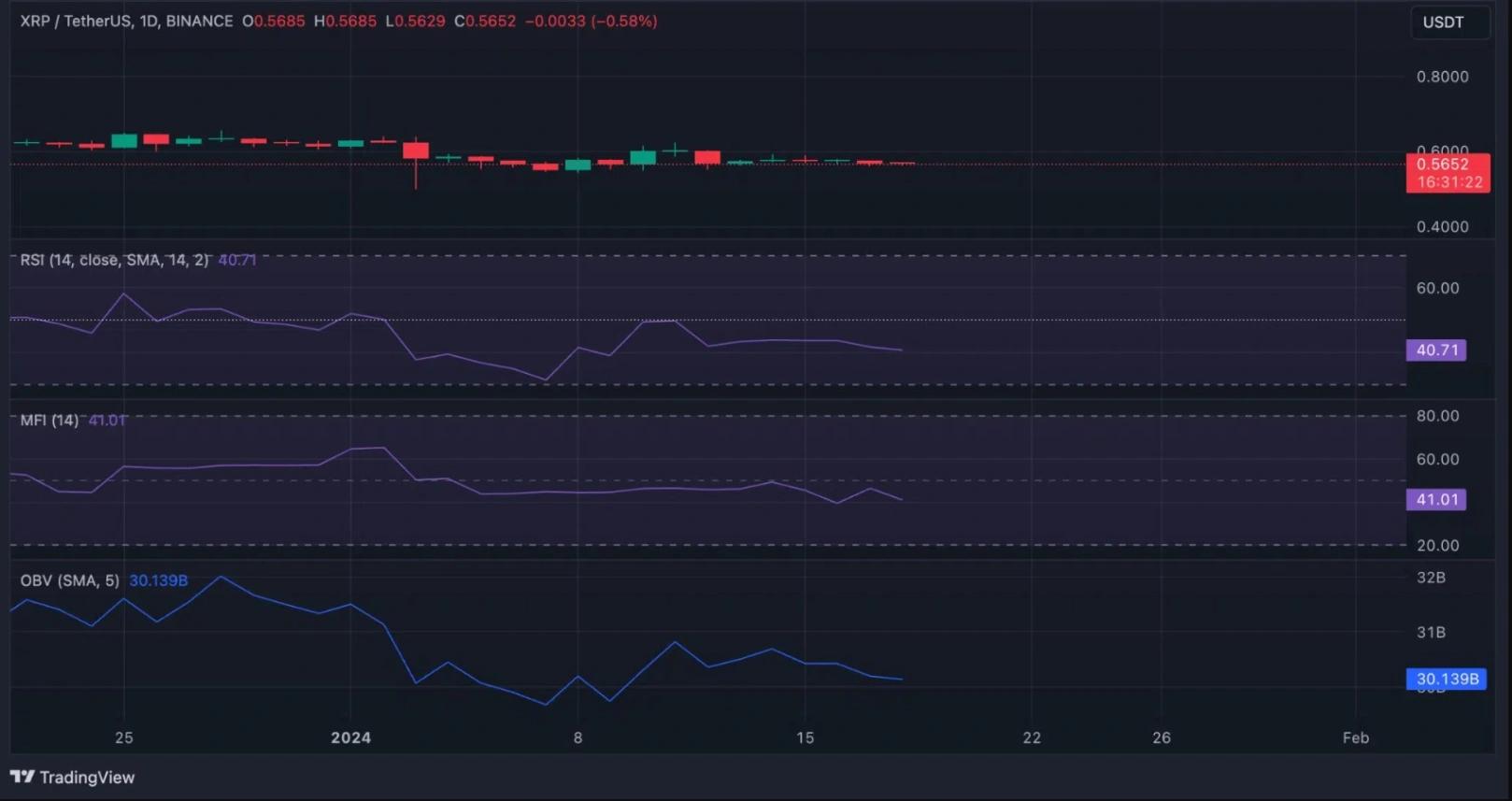This screenshot has width=1512, height=801.
Task: Click the close value C0.5652 in header
Action: [485, 21]
